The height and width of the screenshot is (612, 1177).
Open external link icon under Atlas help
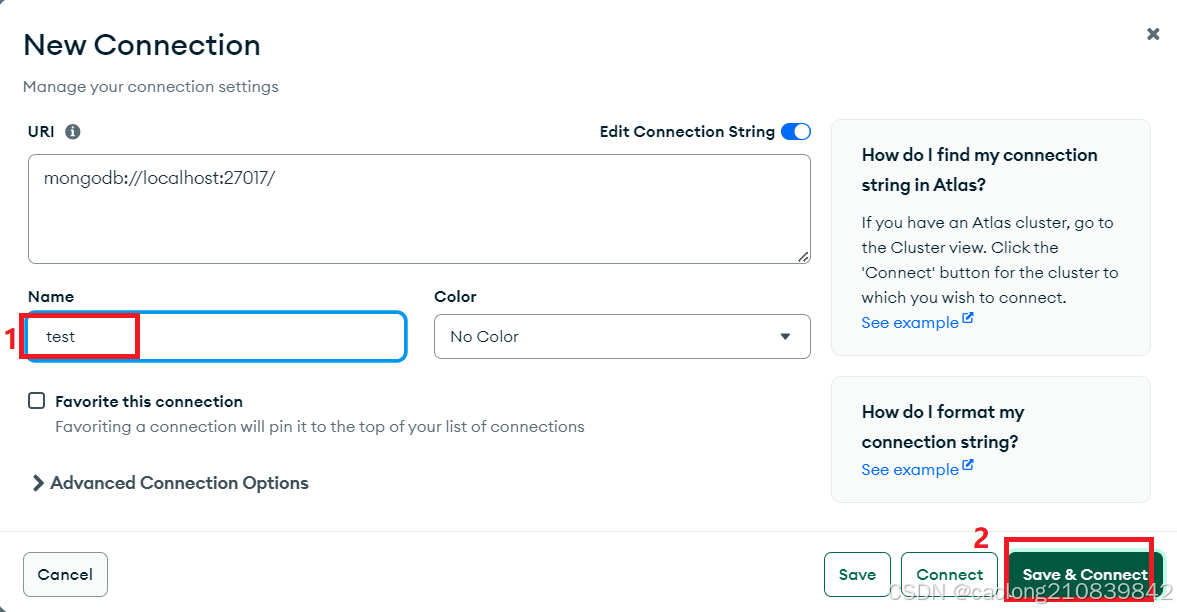tap(968, 320)
